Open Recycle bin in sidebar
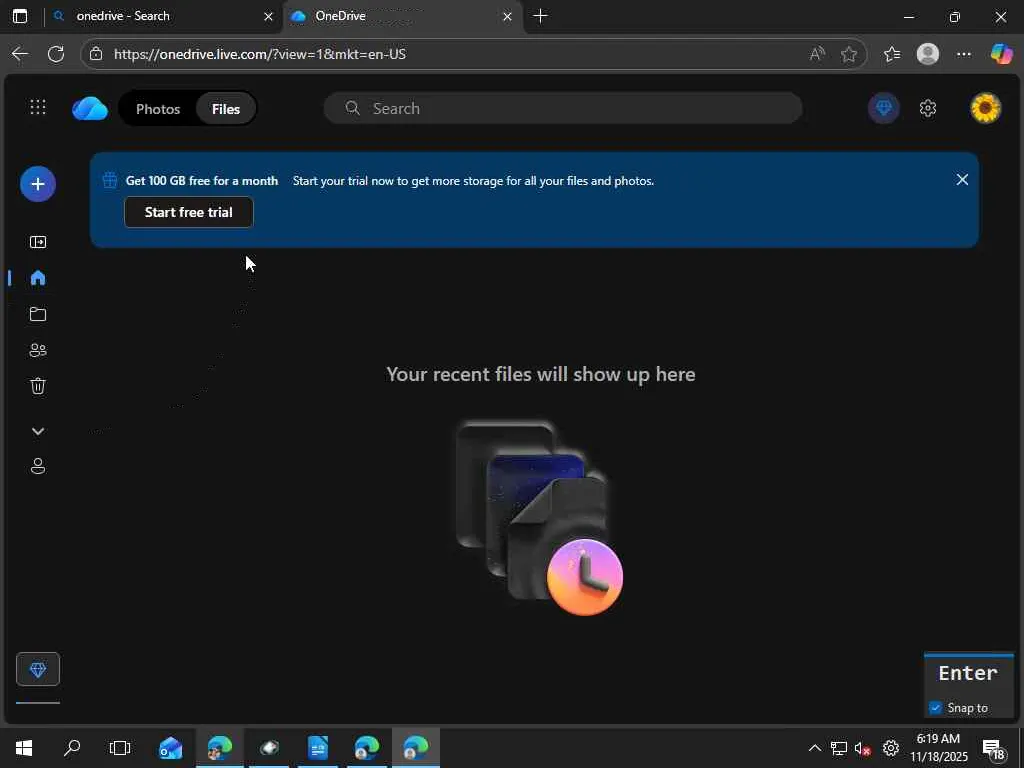The width and height of the screenshot is (1024, 768). (x=38, y=386)
